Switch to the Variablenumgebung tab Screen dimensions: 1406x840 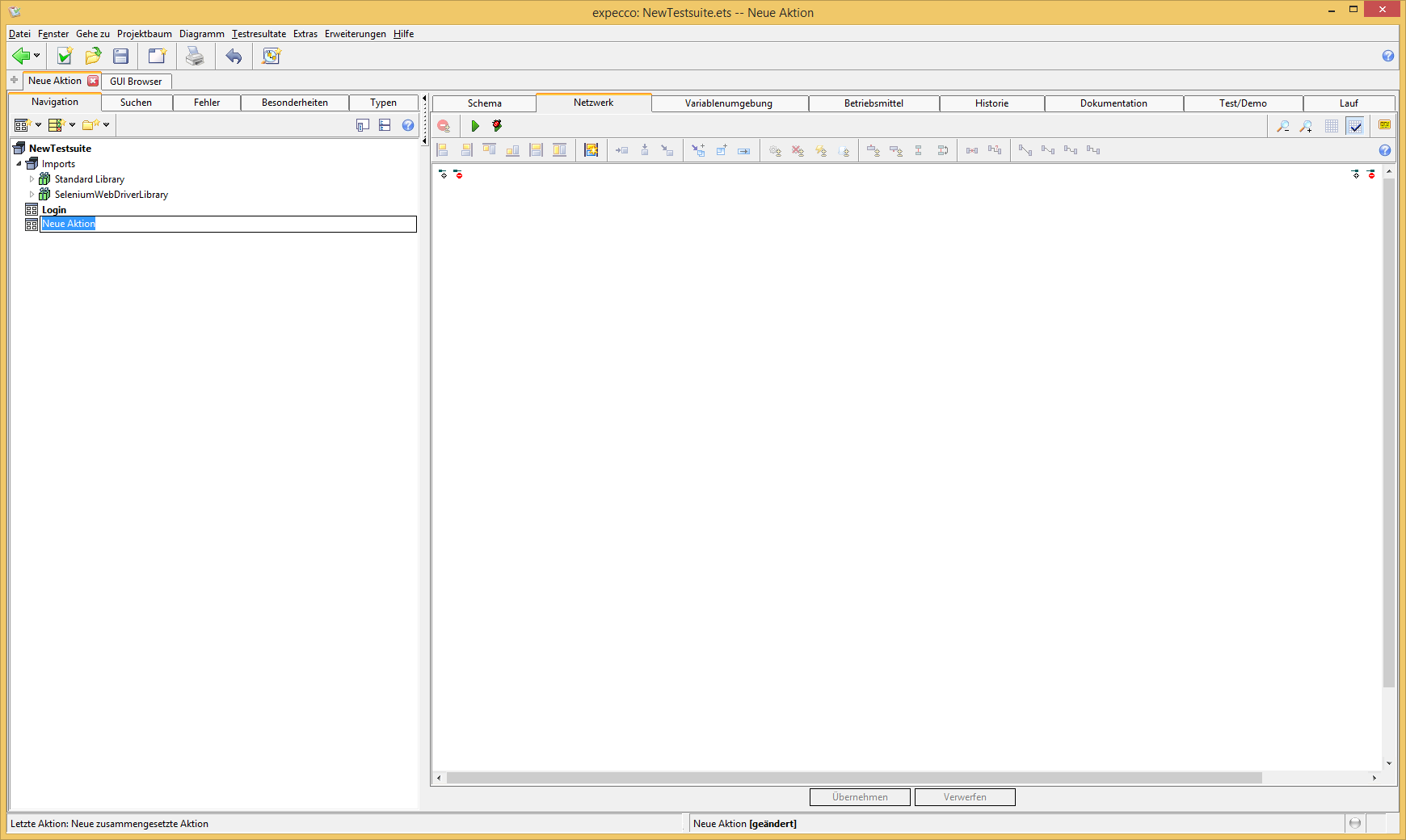[728, 103]
